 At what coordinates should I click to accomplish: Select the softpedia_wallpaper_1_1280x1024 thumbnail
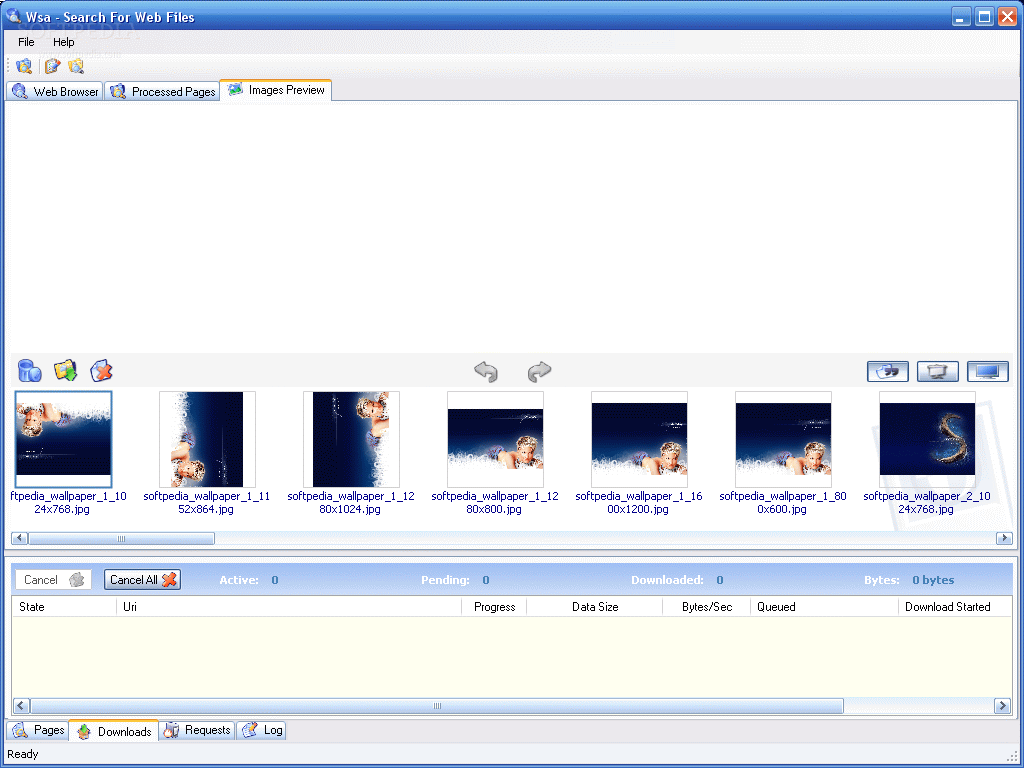351,439
